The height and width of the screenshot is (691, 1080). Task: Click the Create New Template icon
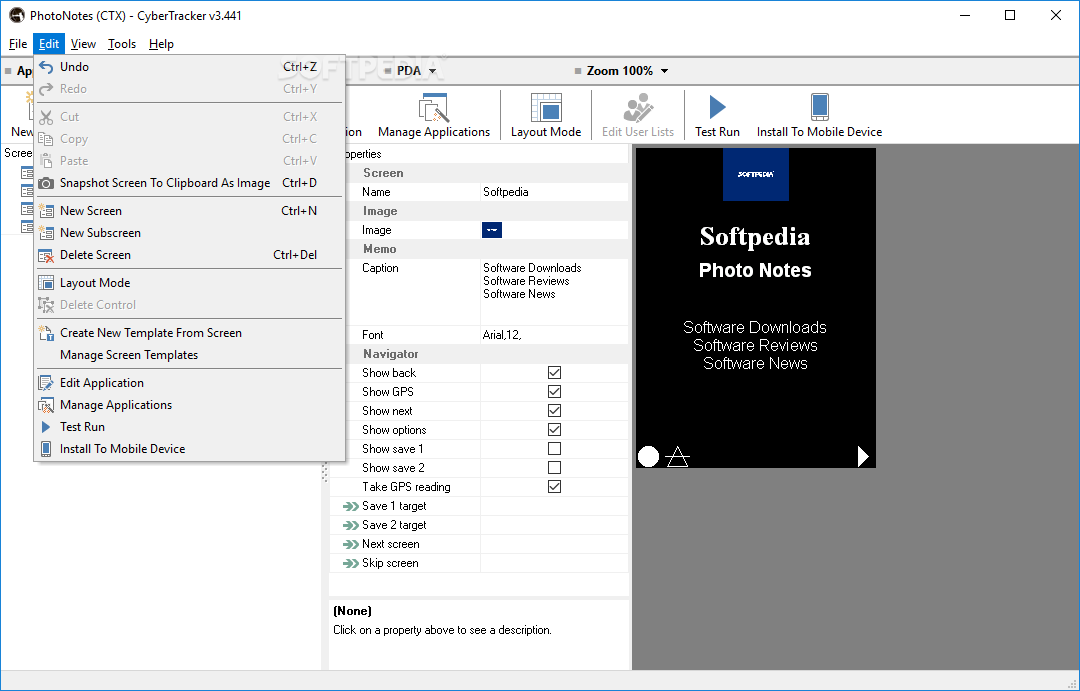(x=46, y=333)
